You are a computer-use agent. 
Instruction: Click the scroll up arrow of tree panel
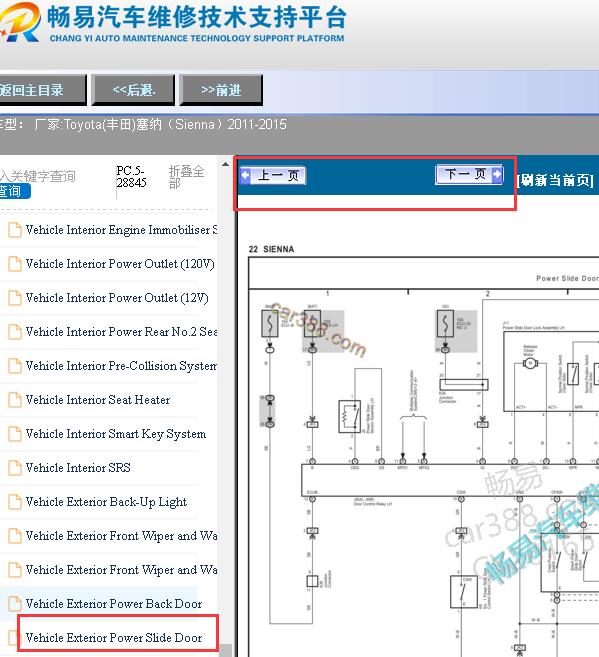click(x=225, y=164)
